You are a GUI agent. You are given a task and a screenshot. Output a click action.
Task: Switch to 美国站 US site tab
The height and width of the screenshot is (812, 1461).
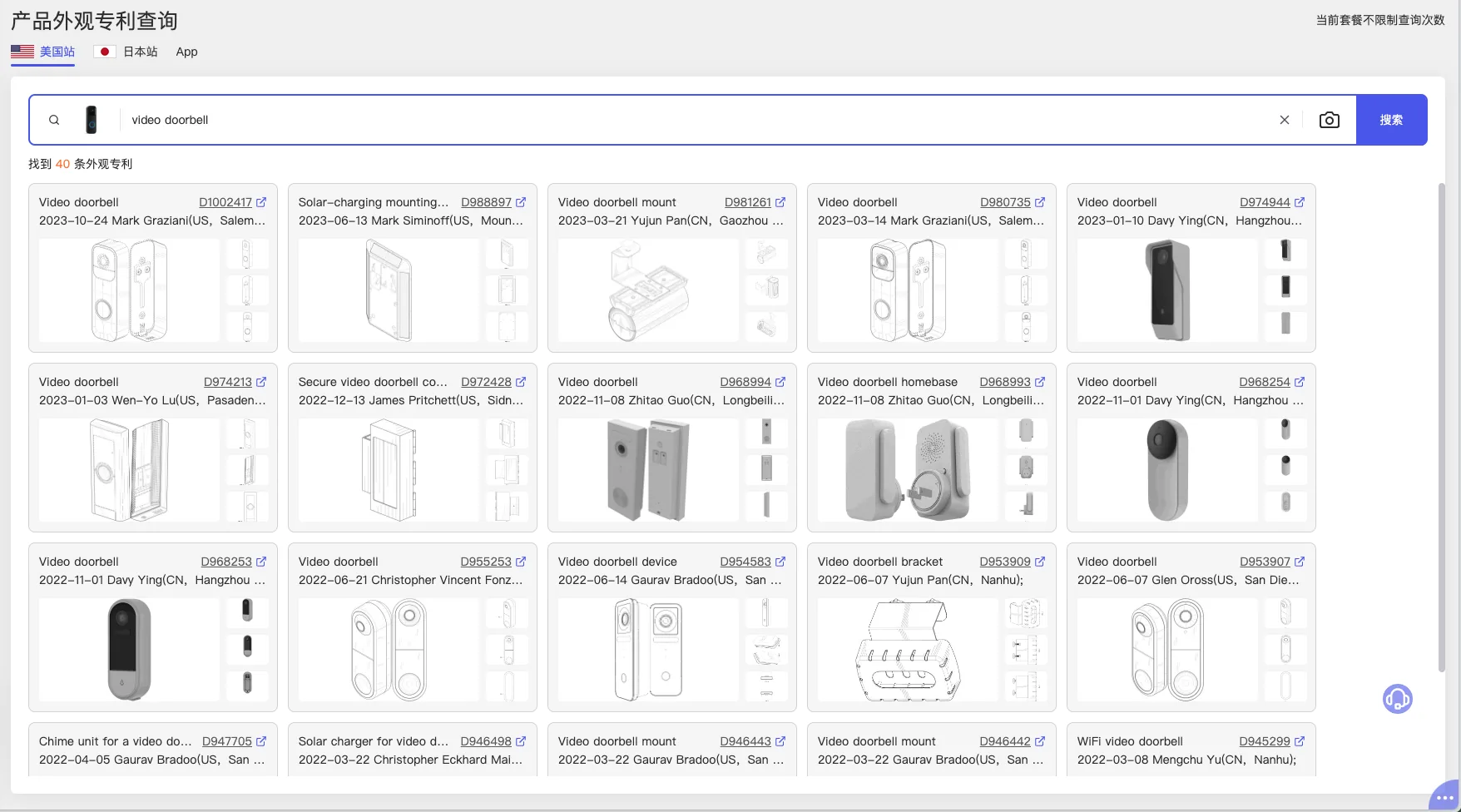(x=43, y=52)
